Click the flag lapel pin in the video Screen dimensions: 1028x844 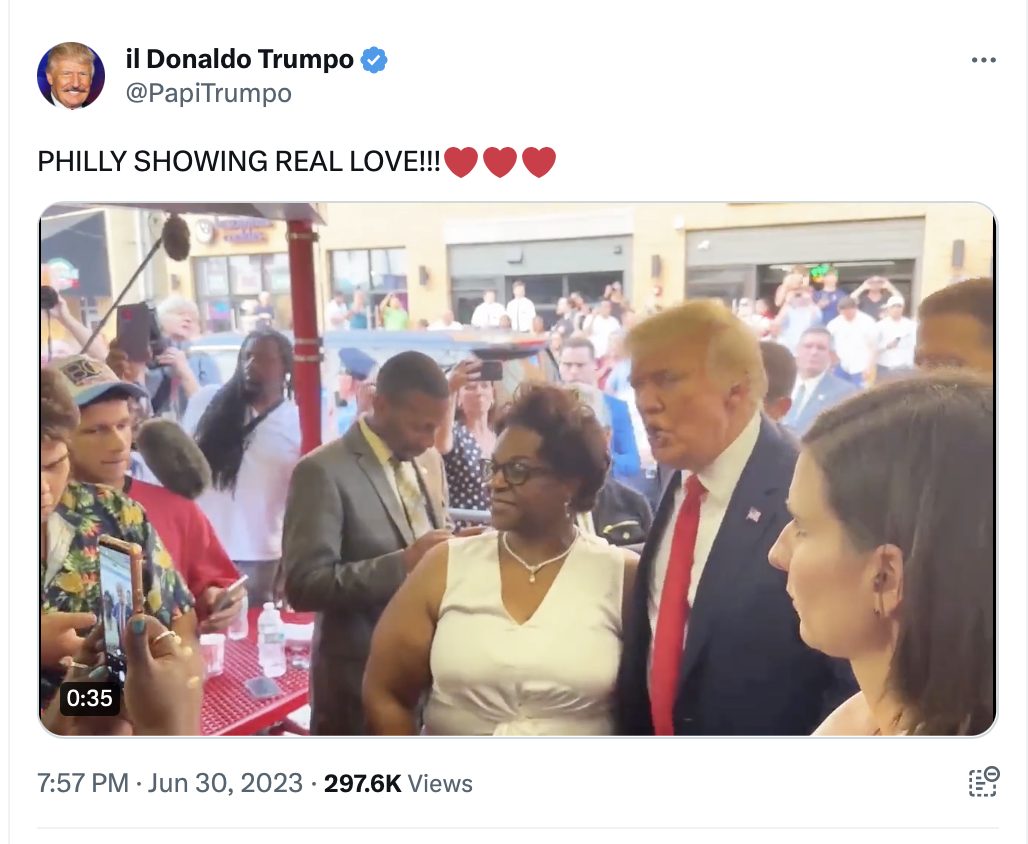click(x=754, y=514)
